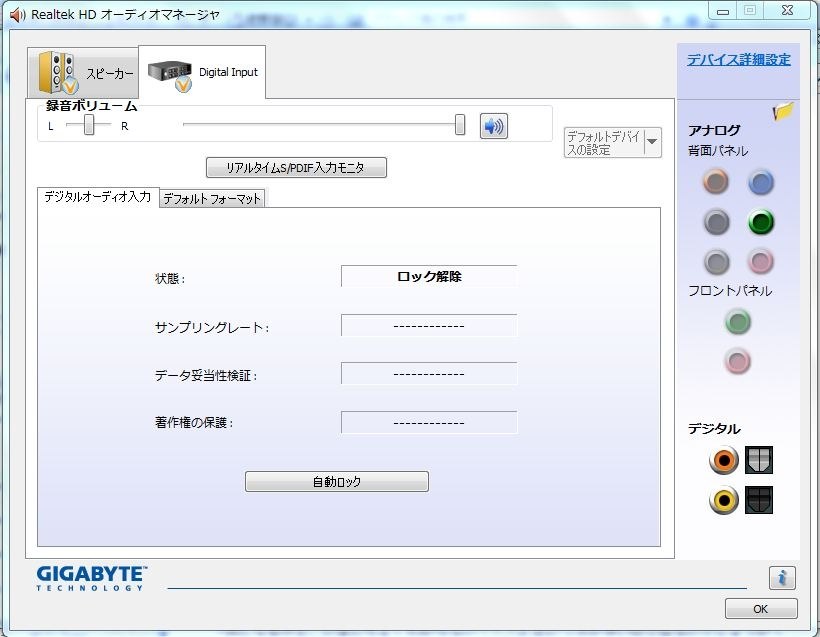This screenshot has width=820, height=637.
Task: Select the Digital Input tab
Action: point(202,72)
